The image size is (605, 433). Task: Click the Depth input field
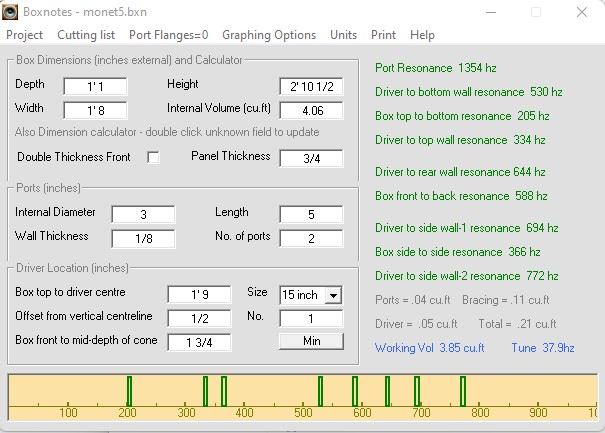[x=95, y=85]
